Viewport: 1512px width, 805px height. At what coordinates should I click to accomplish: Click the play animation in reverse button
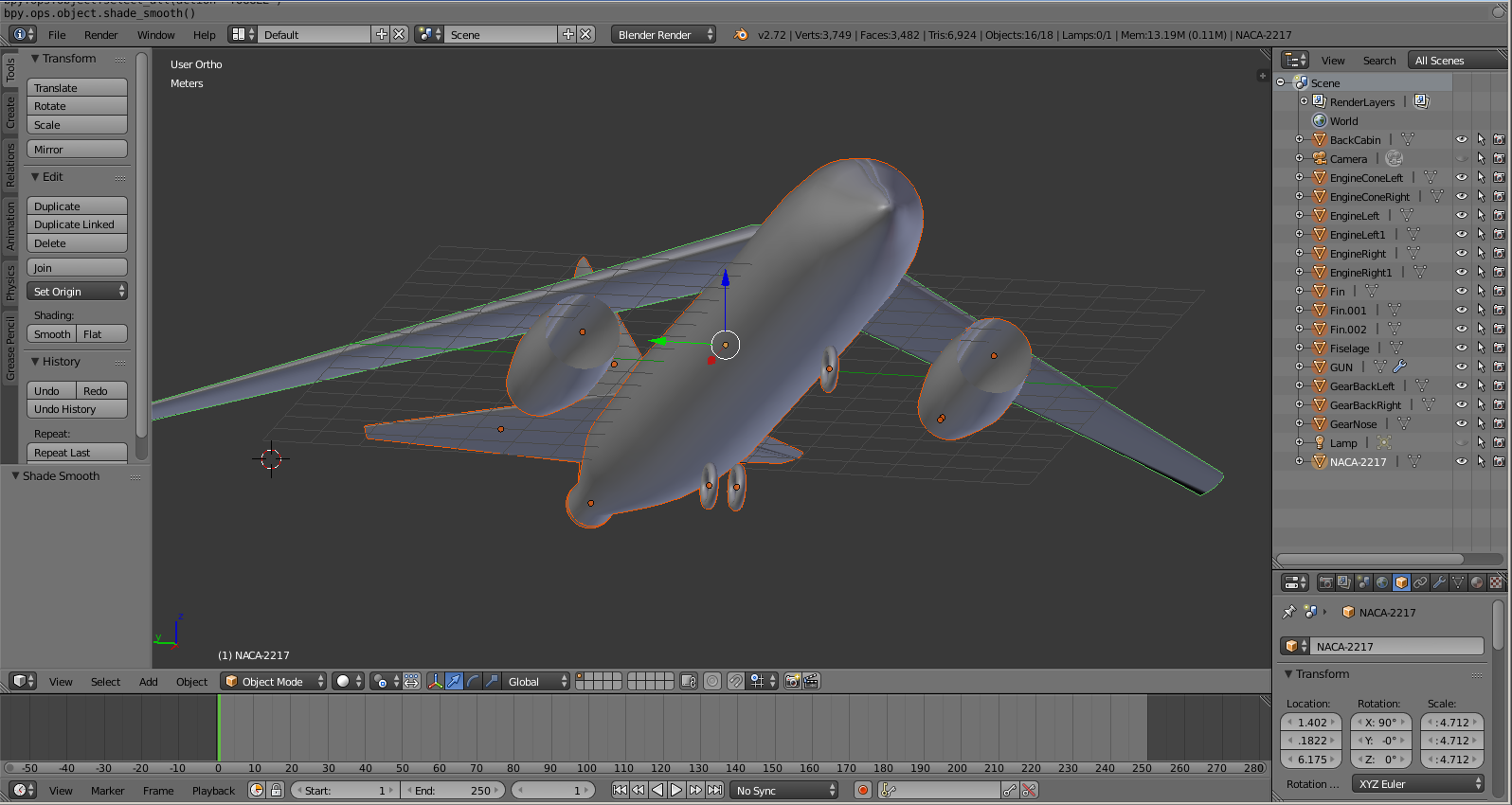(657, 790)
